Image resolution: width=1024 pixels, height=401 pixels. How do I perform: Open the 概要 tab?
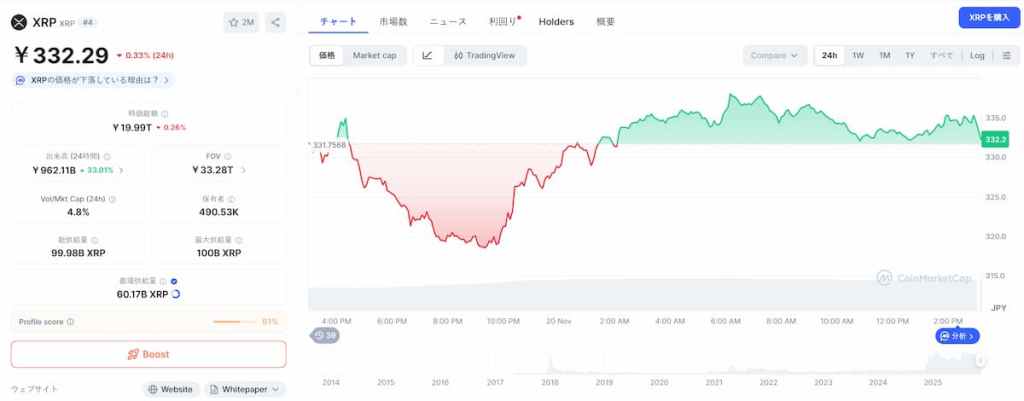[605, 22]
